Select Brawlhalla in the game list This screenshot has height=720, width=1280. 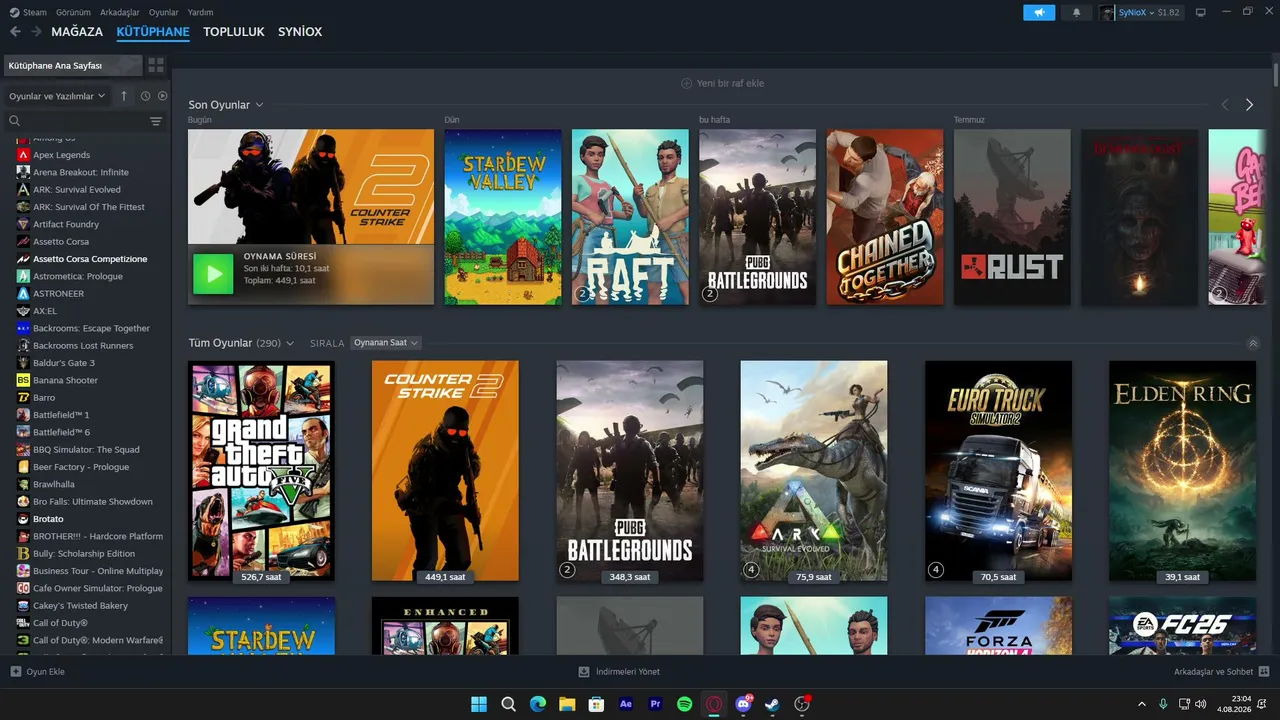coord(54,484)
